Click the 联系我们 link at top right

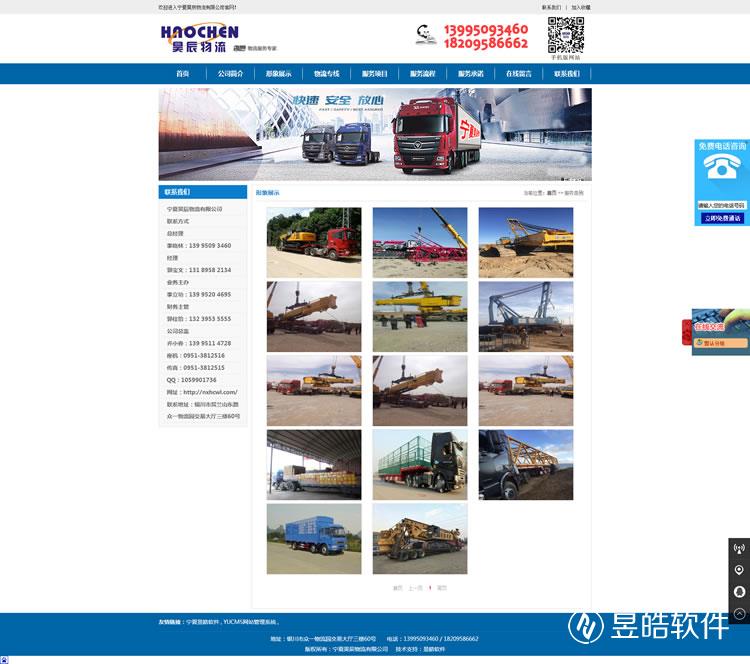pyautogui.click(x=551, y=7)
